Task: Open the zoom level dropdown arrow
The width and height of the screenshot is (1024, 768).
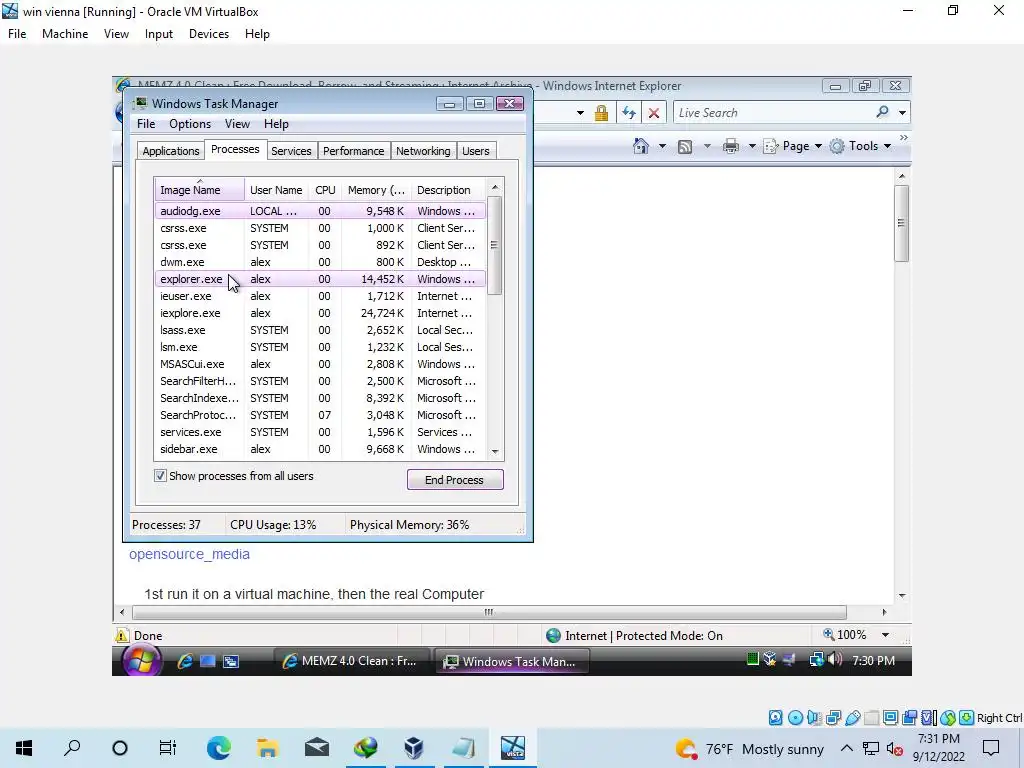Action: [885, 635]
